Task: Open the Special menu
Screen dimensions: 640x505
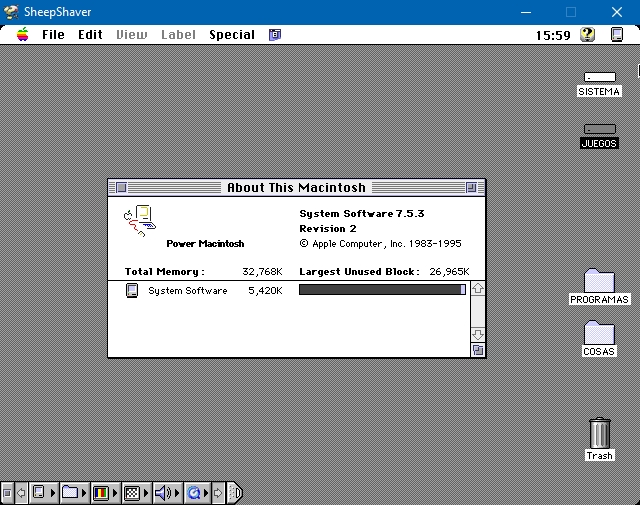Action: 232,35
